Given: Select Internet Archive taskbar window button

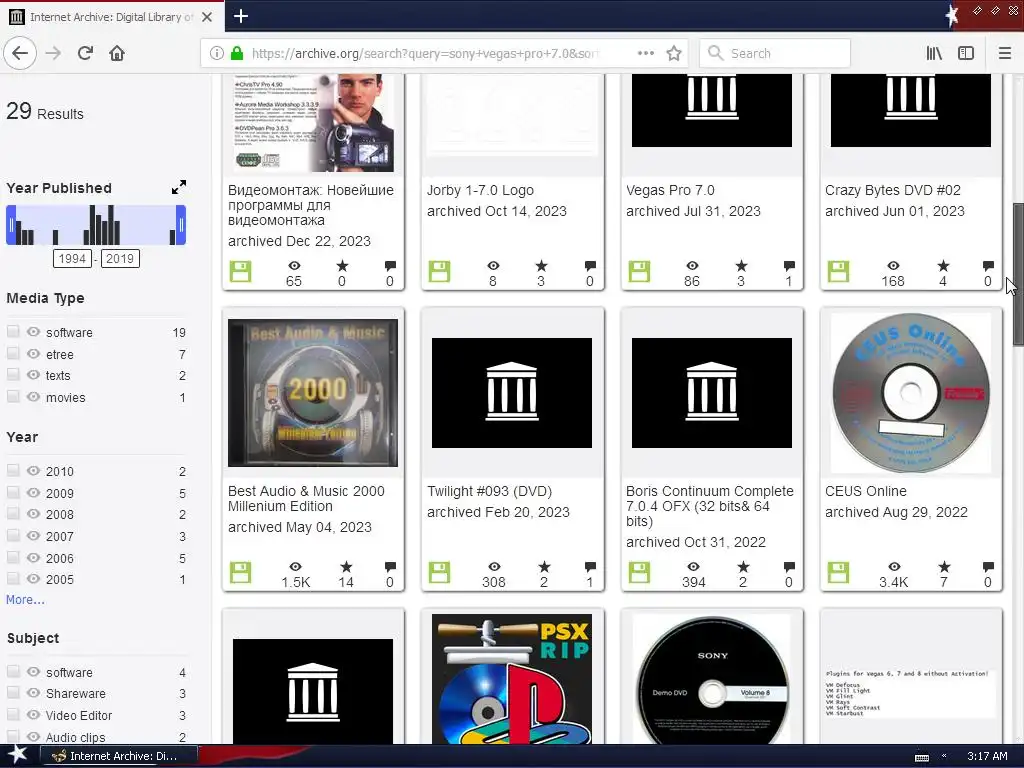Looking at the screenshot, I should 119,756.
